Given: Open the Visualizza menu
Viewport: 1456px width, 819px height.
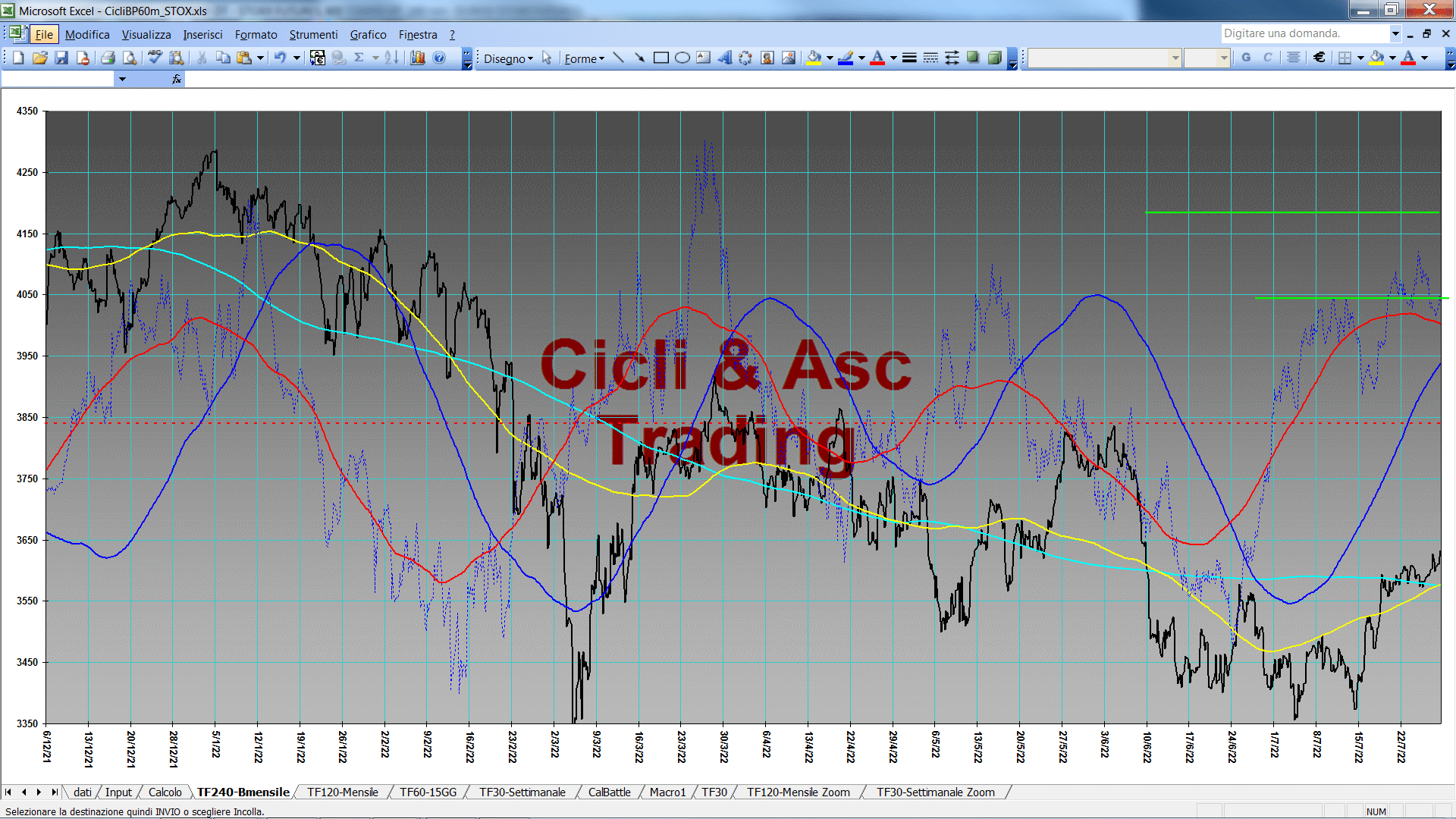Looking at the screenshot, I should tap(146, 35).
